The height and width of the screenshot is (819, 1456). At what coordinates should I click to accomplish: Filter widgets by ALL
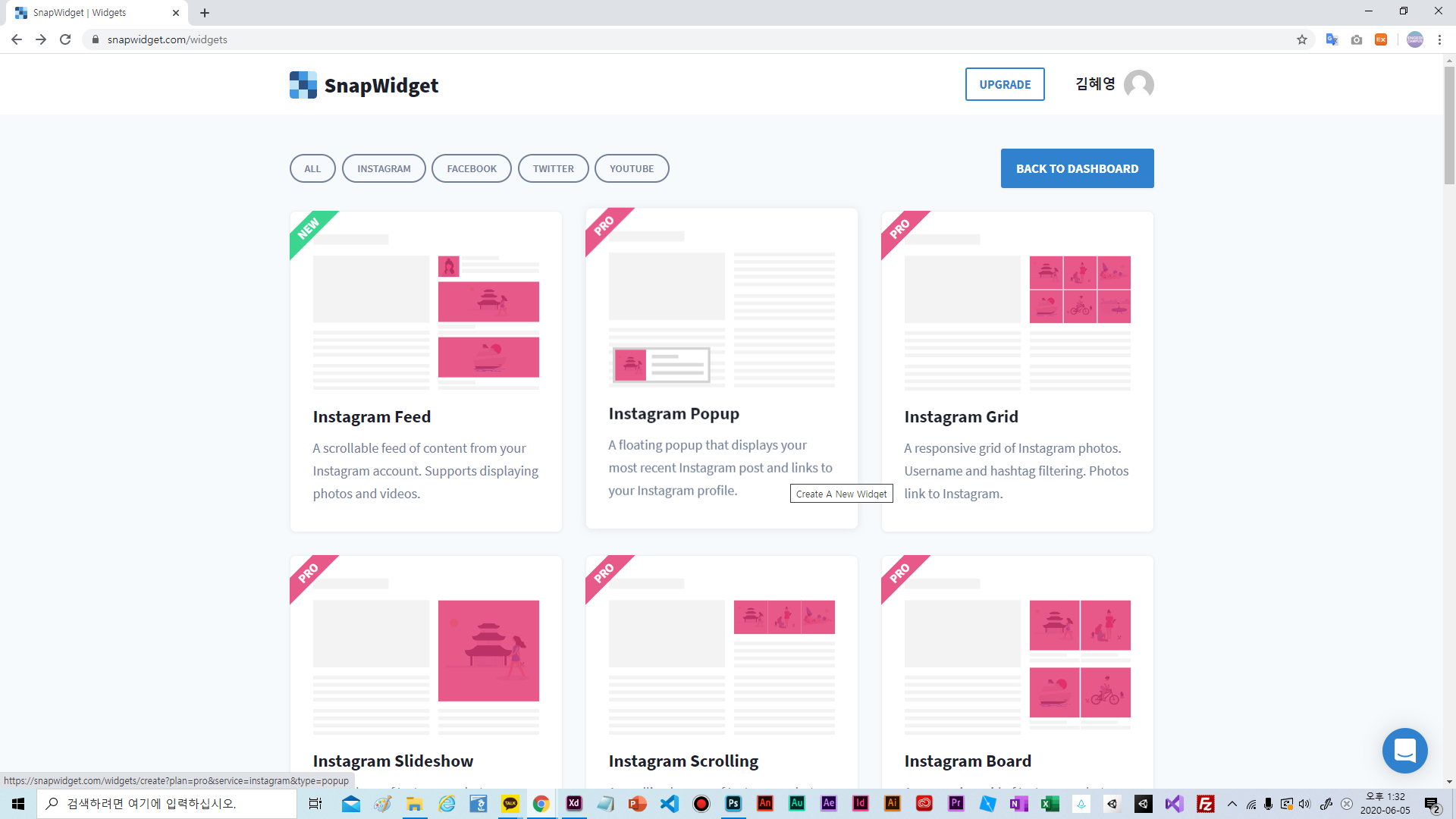point(312,168)
